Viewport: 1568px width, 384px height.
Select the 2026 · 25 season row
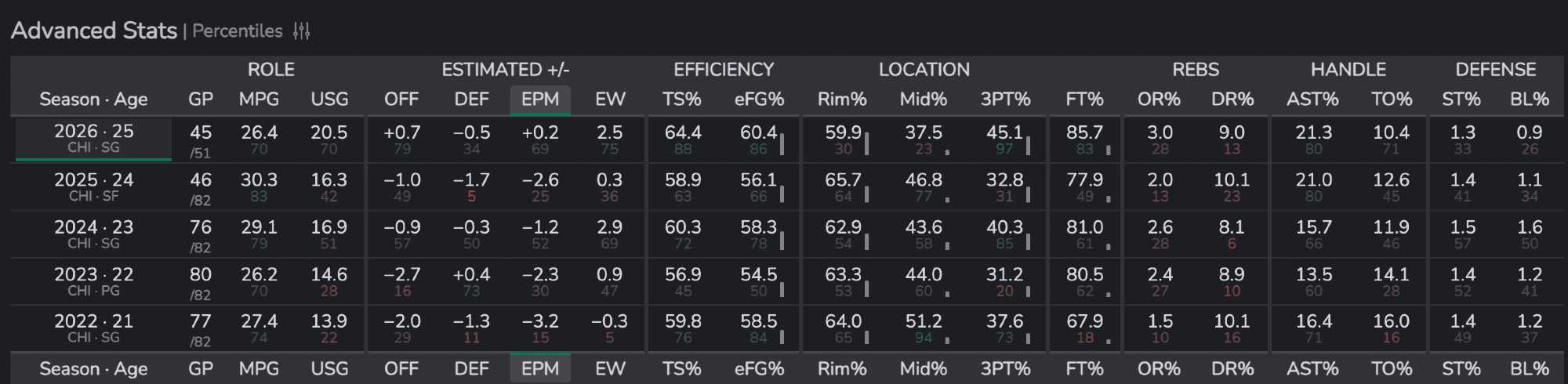click(x=93, y=139)
